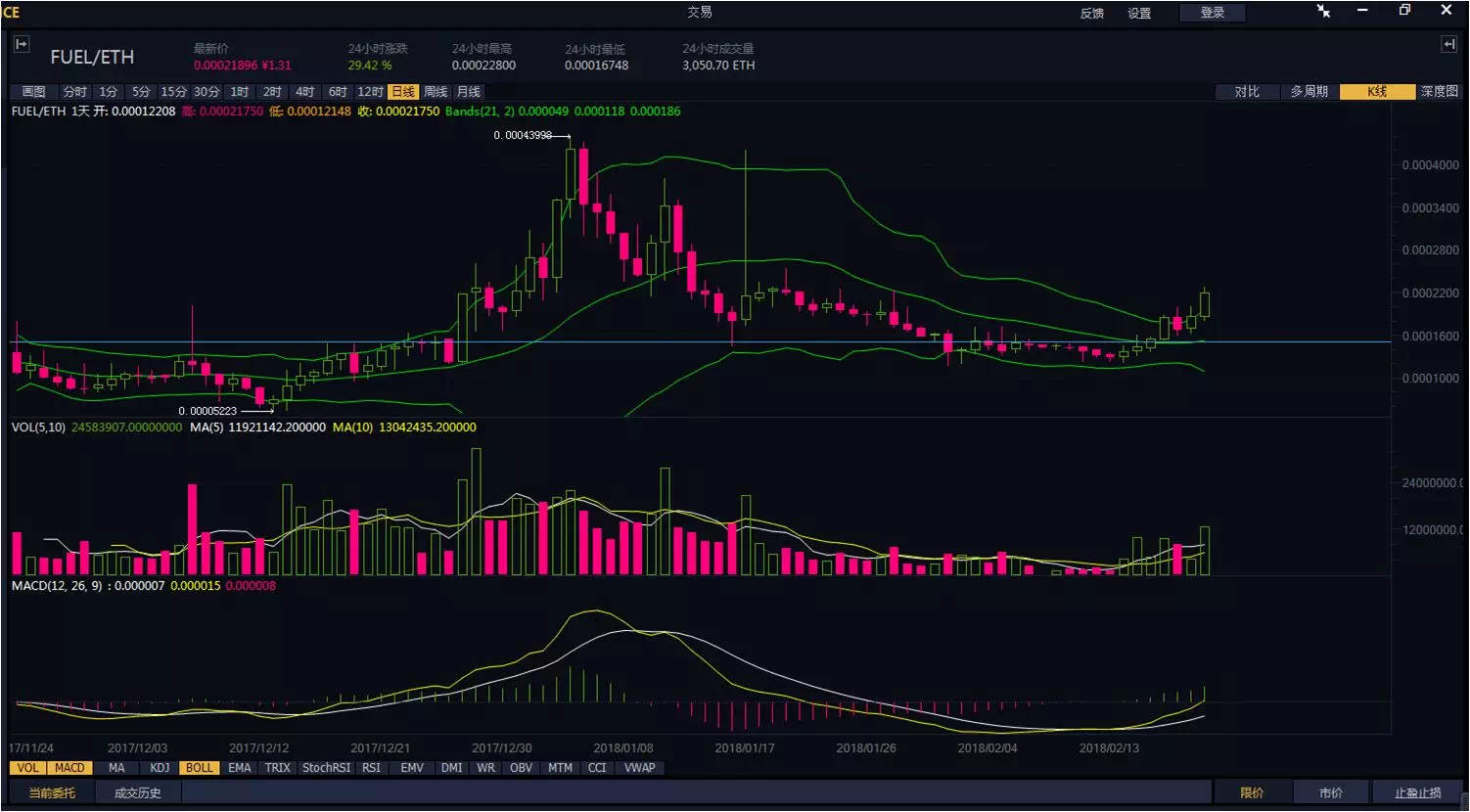This screenshot has width=1470, height=812.
Task: Click the right panel collapse arrow icon
Action: [x=1449, y=44]
